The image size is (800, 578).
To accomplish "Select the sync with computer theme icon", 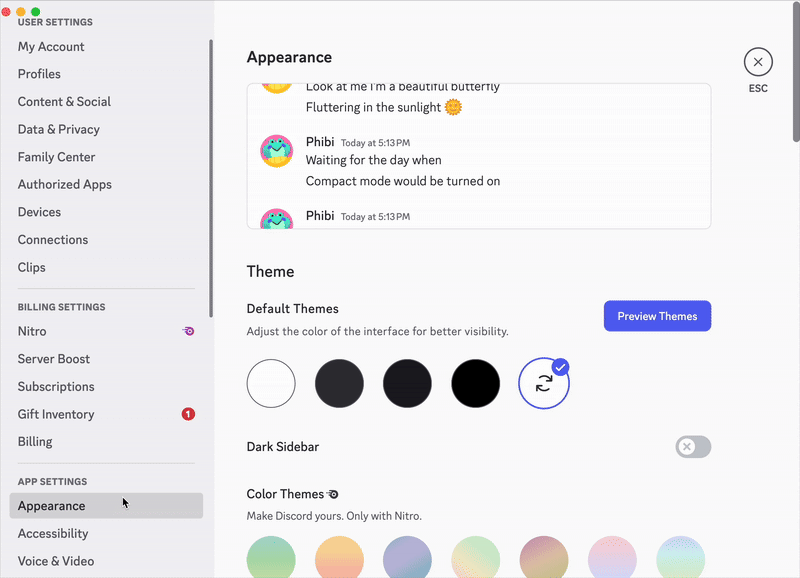I will coord(544,383).
